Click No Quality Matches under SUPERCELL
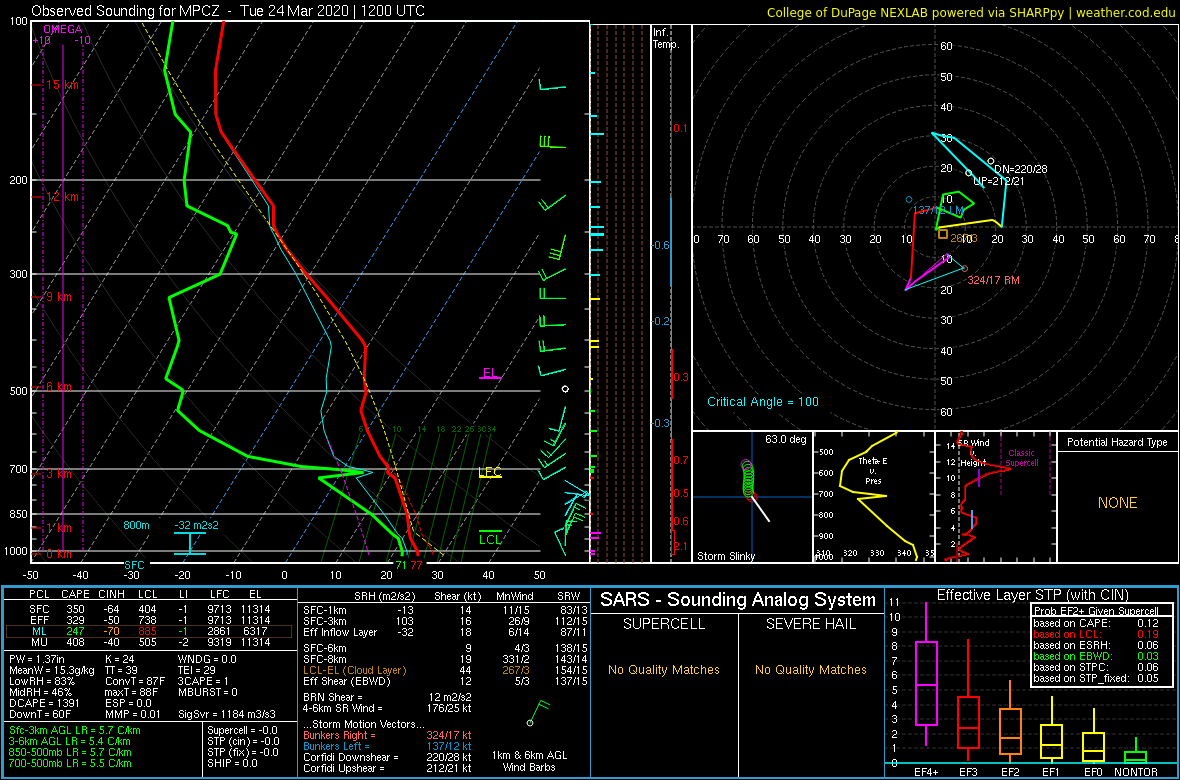The width and height of the screenshot is (1180, 780). [x=663, y=669]
